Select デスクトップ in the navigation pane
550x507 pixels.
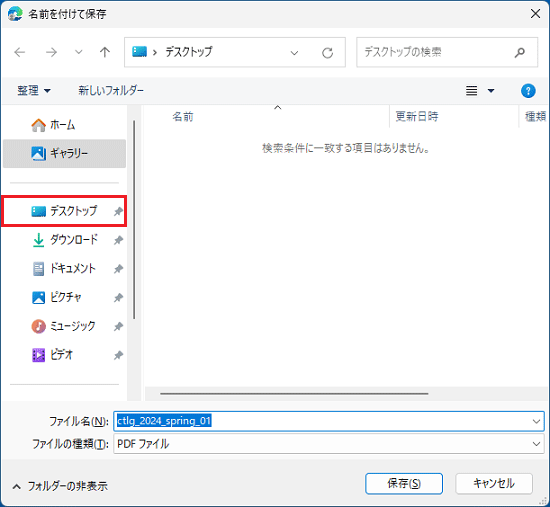64,211
